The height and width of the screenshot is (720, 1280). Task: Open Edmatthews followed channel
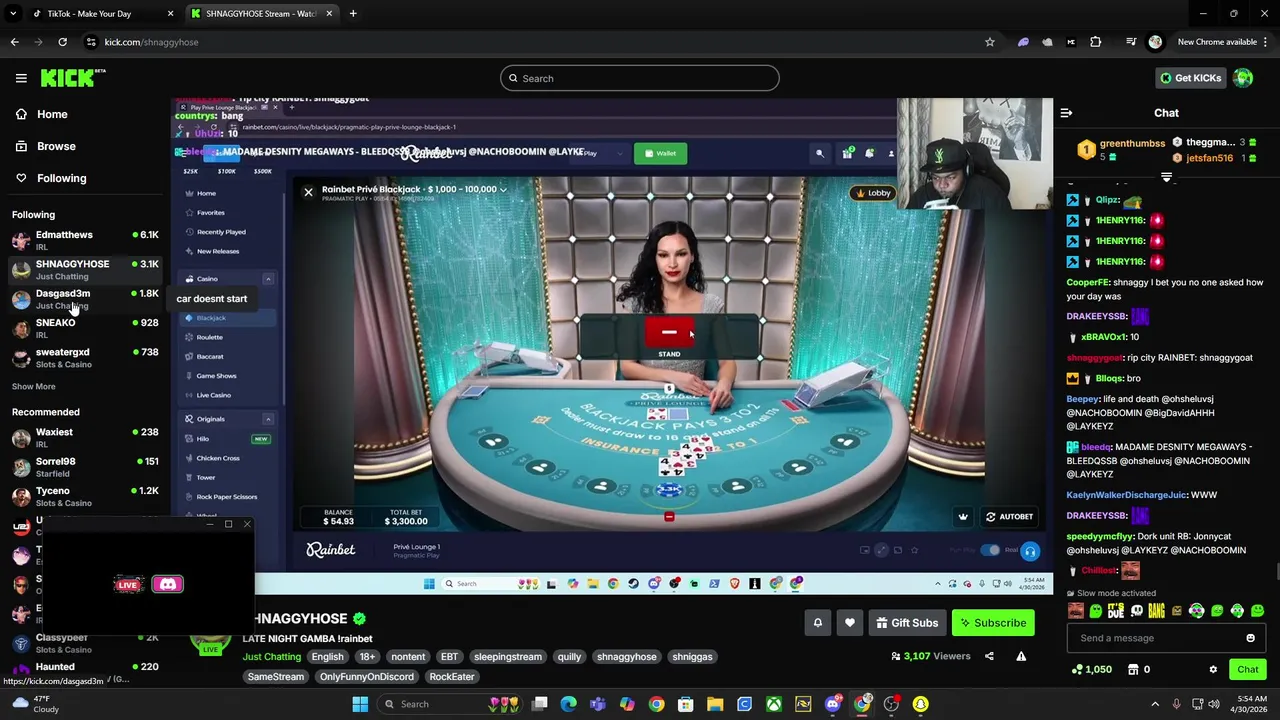pyautogui.click(x=85, y=240)
